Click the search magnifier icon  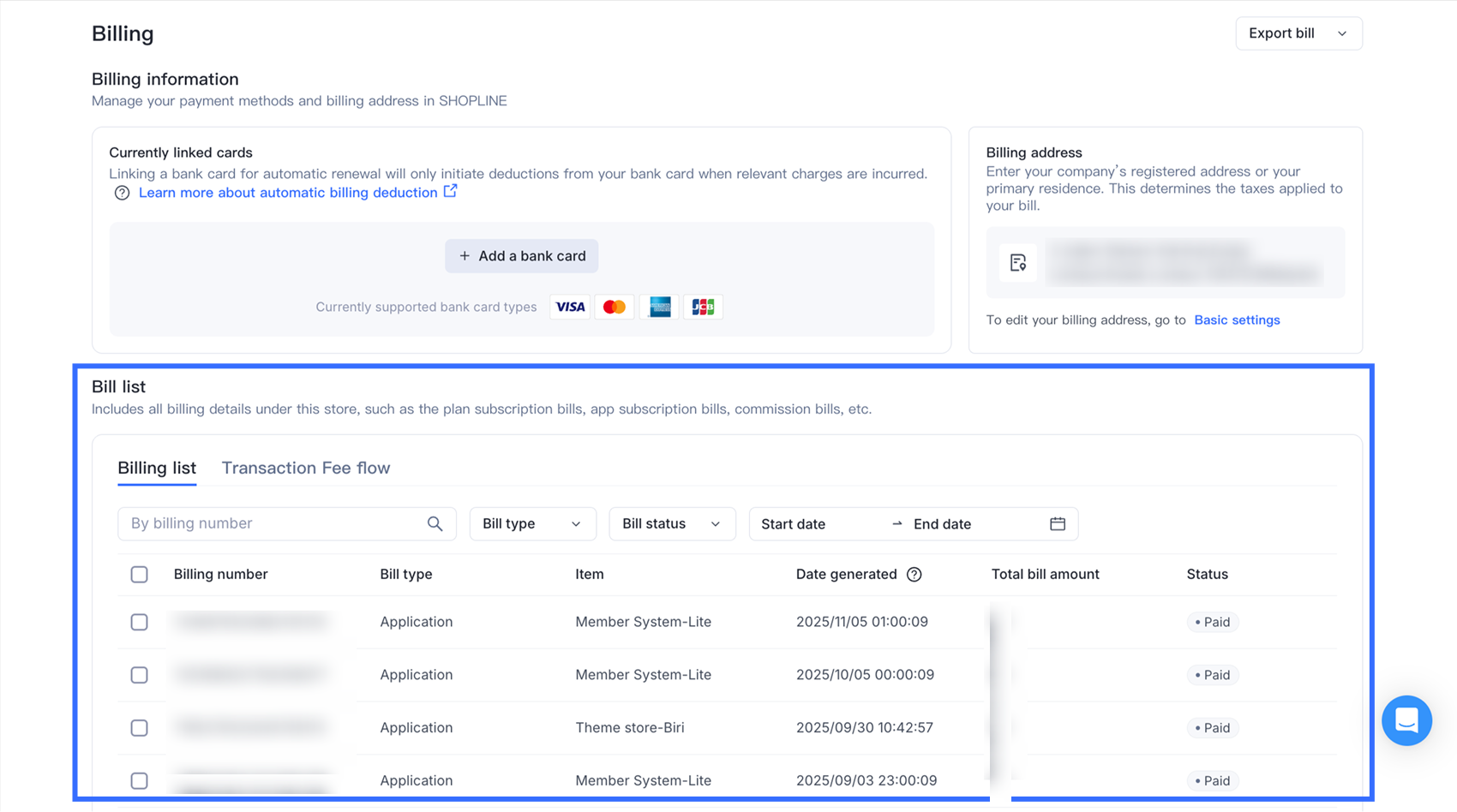[435, 524]
